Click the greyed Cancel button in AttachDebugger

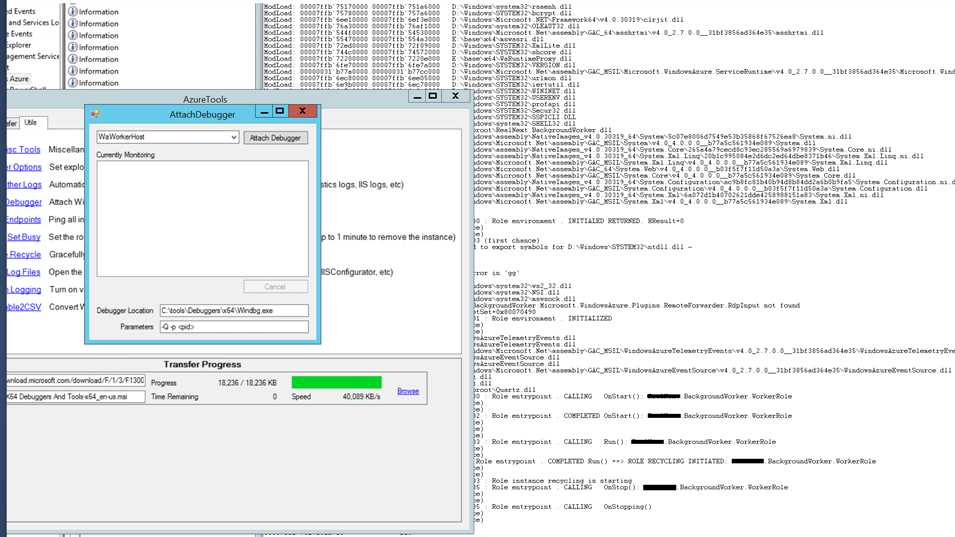point(275,287)
